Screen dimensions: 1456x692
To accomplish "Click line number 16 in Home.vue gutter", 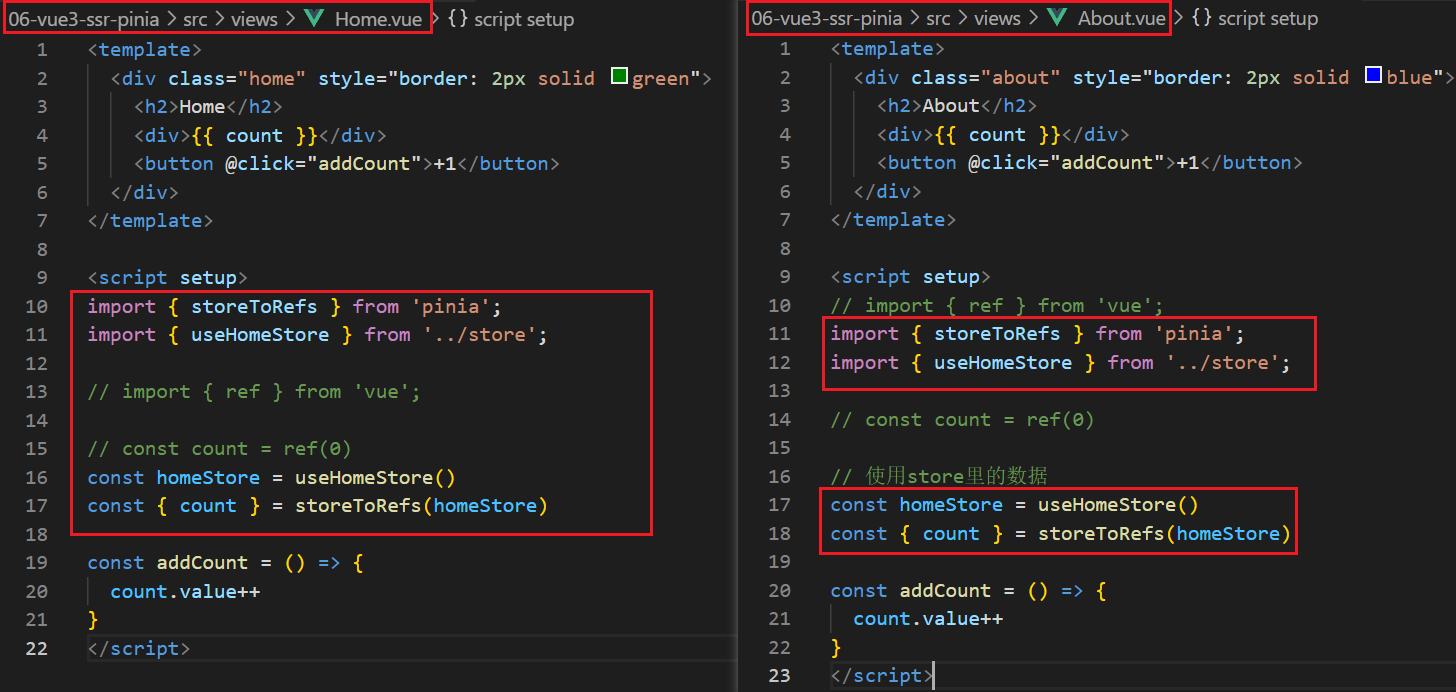I will point(37,477).
